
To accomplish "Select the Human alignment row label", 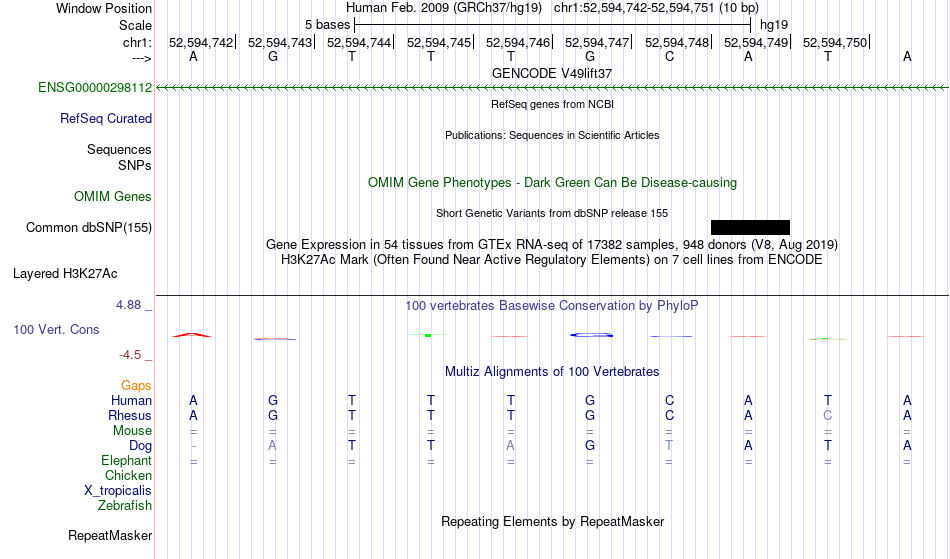I will (131, 401).
